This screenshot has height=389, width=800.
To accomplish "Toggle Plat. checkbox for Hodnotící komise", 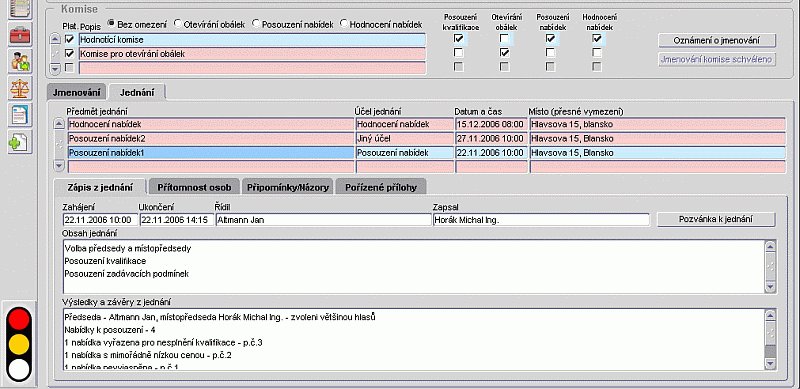I will tap(69, 39).
